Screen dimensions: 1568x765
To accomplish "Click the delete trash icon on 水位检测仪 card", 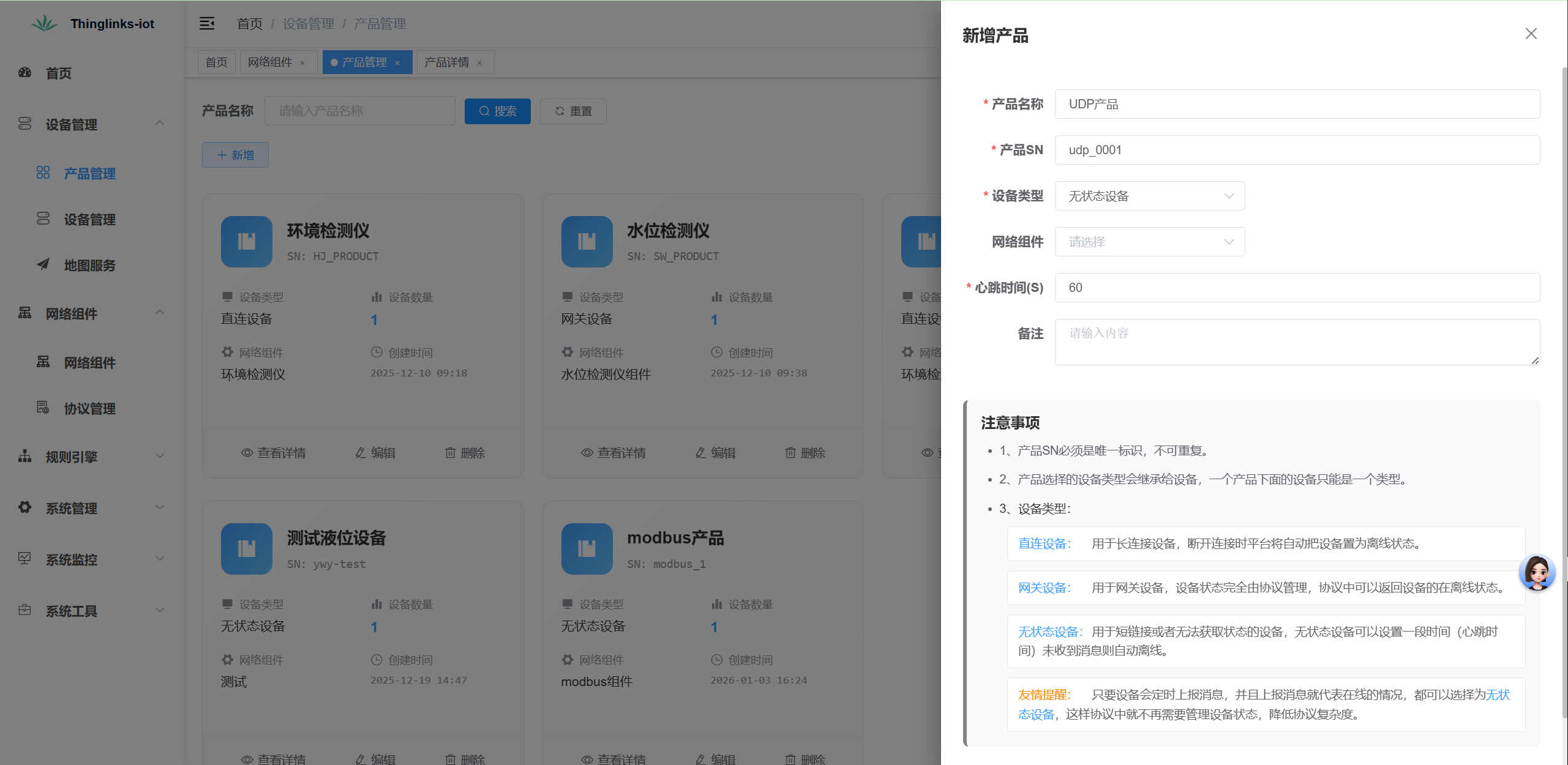I will 790,452.
